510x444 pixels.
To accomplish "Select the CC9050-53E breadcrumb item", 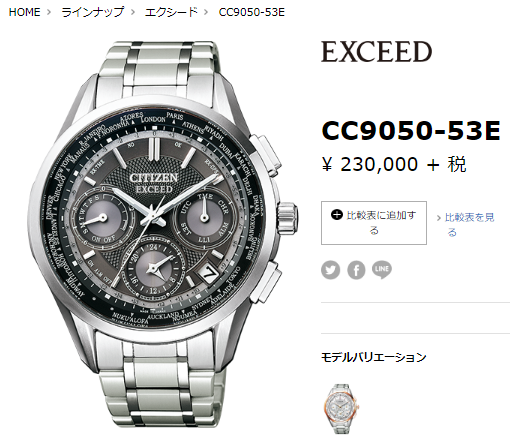I will pyautogui.click(x=252, y=12).
